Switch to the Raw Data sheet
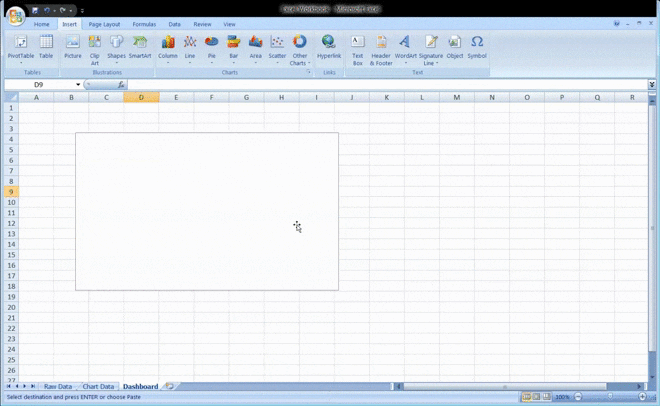This screenshot has width=660, height=406. 58,386
